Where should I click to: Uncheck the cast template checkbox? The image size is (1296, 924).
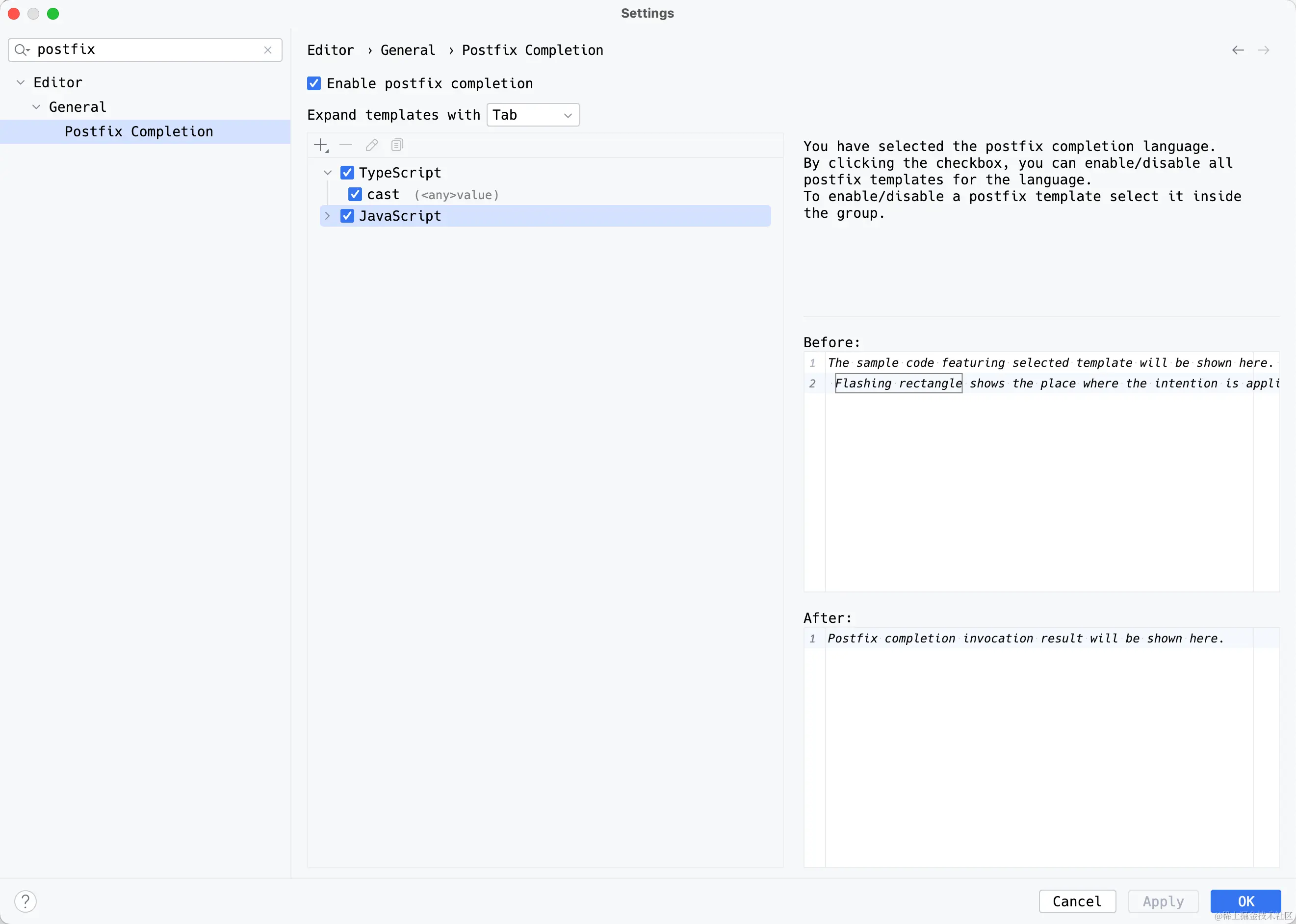[355, 195]
